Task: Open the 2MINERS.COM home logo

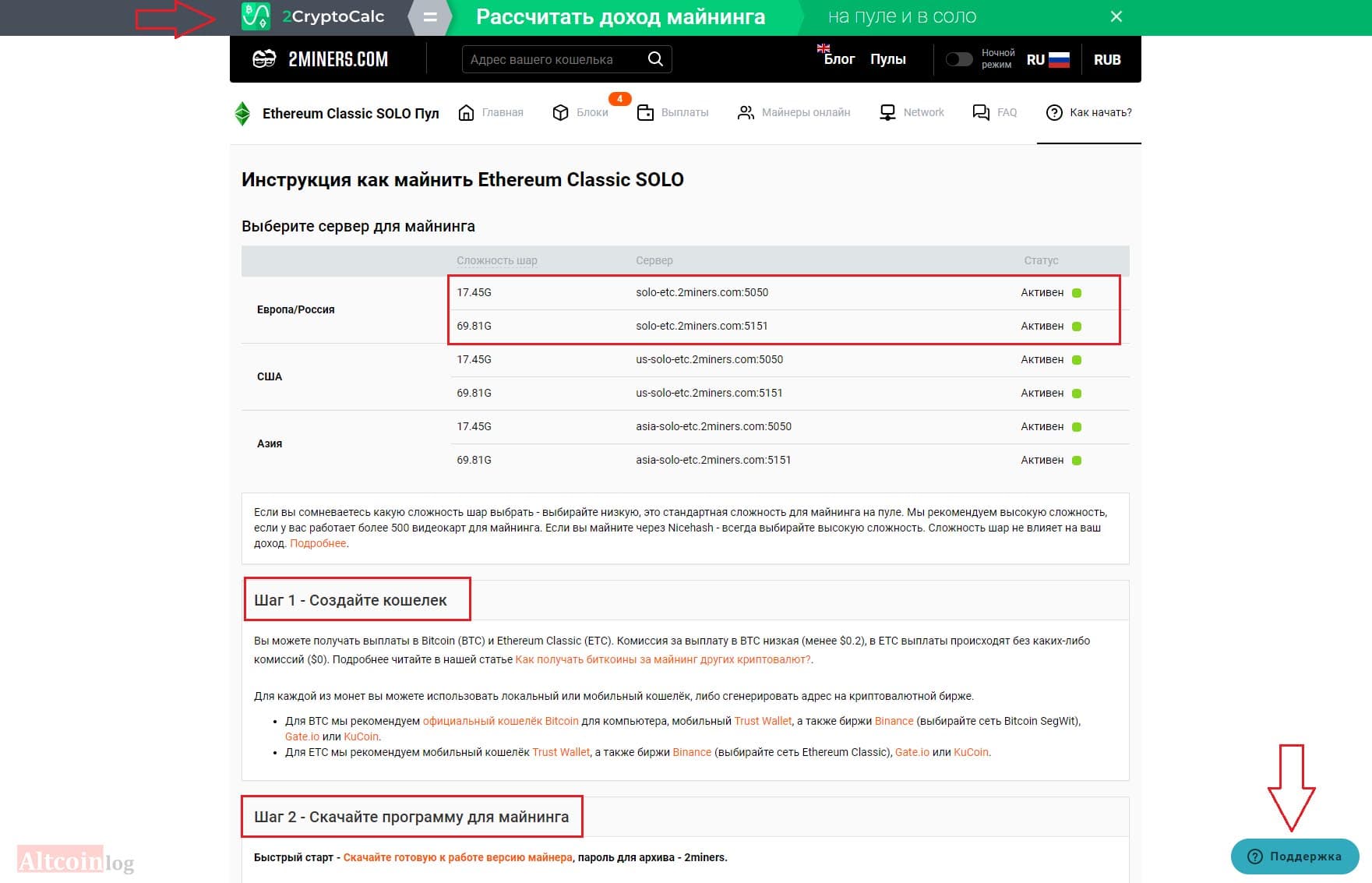Action: point(320,59)
